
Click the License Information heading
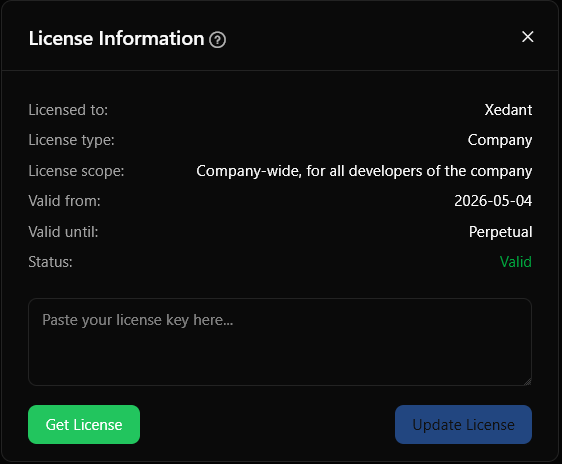(x=116, y=38)
